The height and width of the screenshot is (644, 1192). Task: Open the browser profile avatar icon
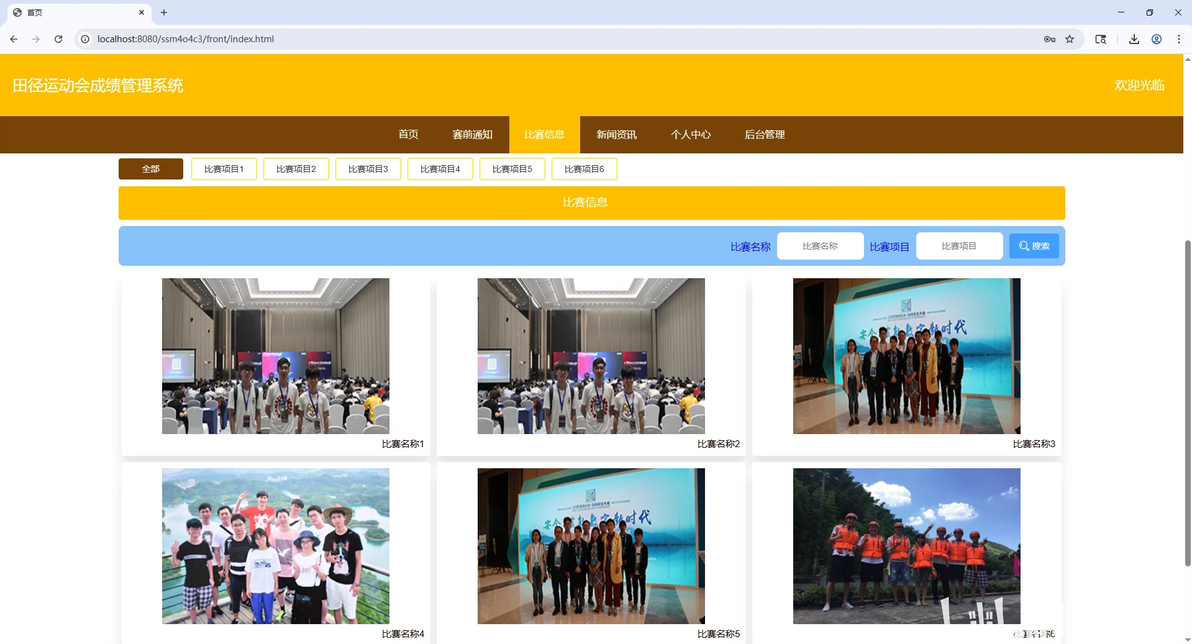pos(1156,39)
